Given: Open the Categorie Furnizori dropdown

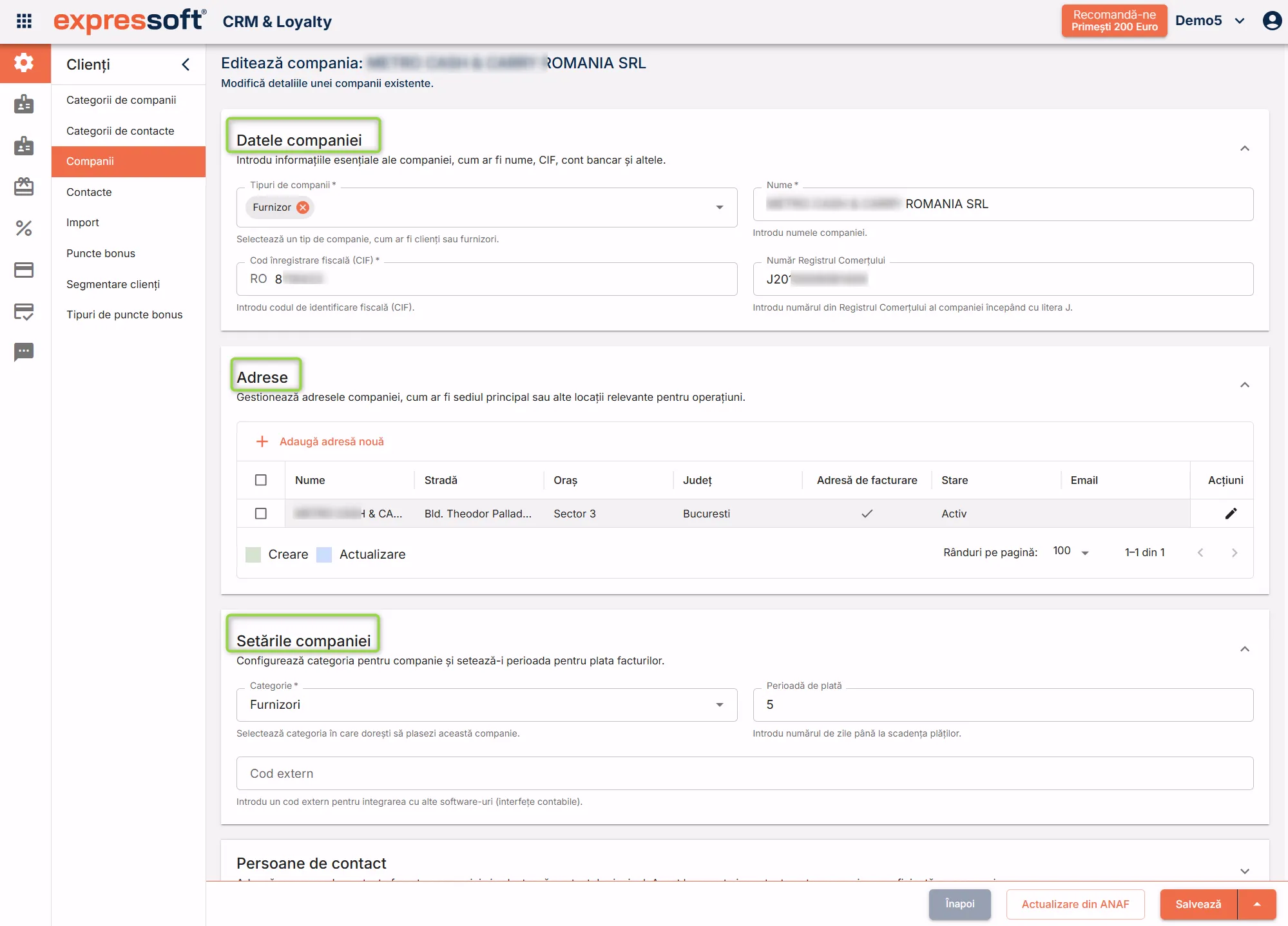Looking at the screenshot, I should pos(720,705).
